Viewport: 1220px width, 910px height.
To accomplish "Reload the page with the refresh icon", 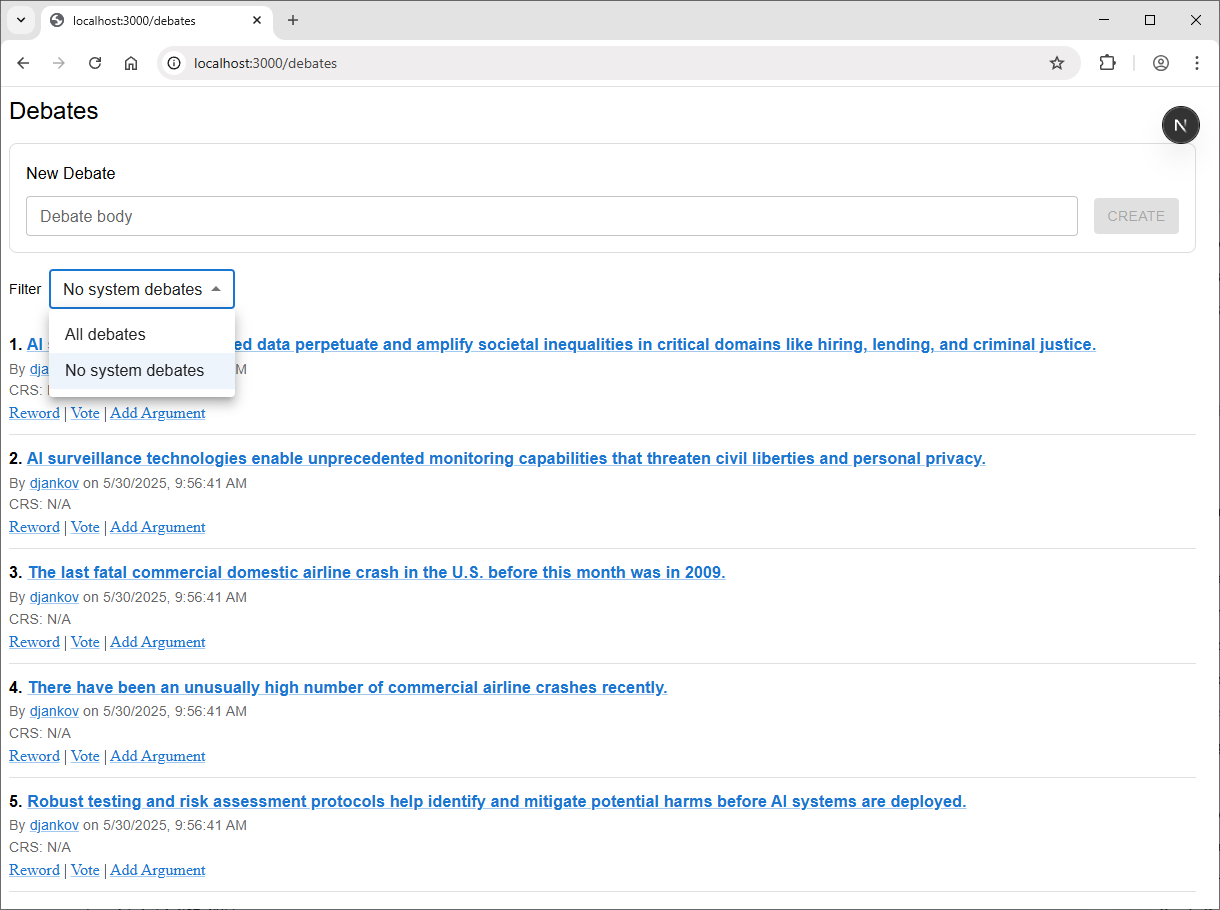I will (x=95, y=63).
